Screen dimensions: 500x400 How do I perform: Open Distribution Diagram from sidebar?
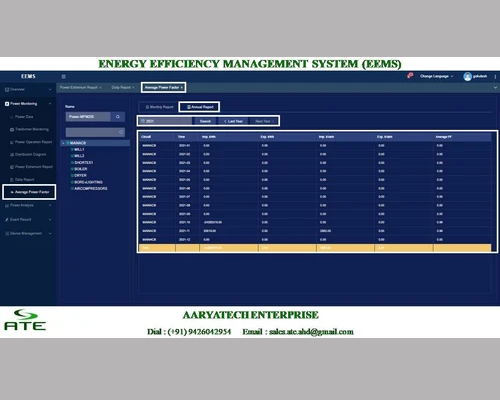(28, 155)
